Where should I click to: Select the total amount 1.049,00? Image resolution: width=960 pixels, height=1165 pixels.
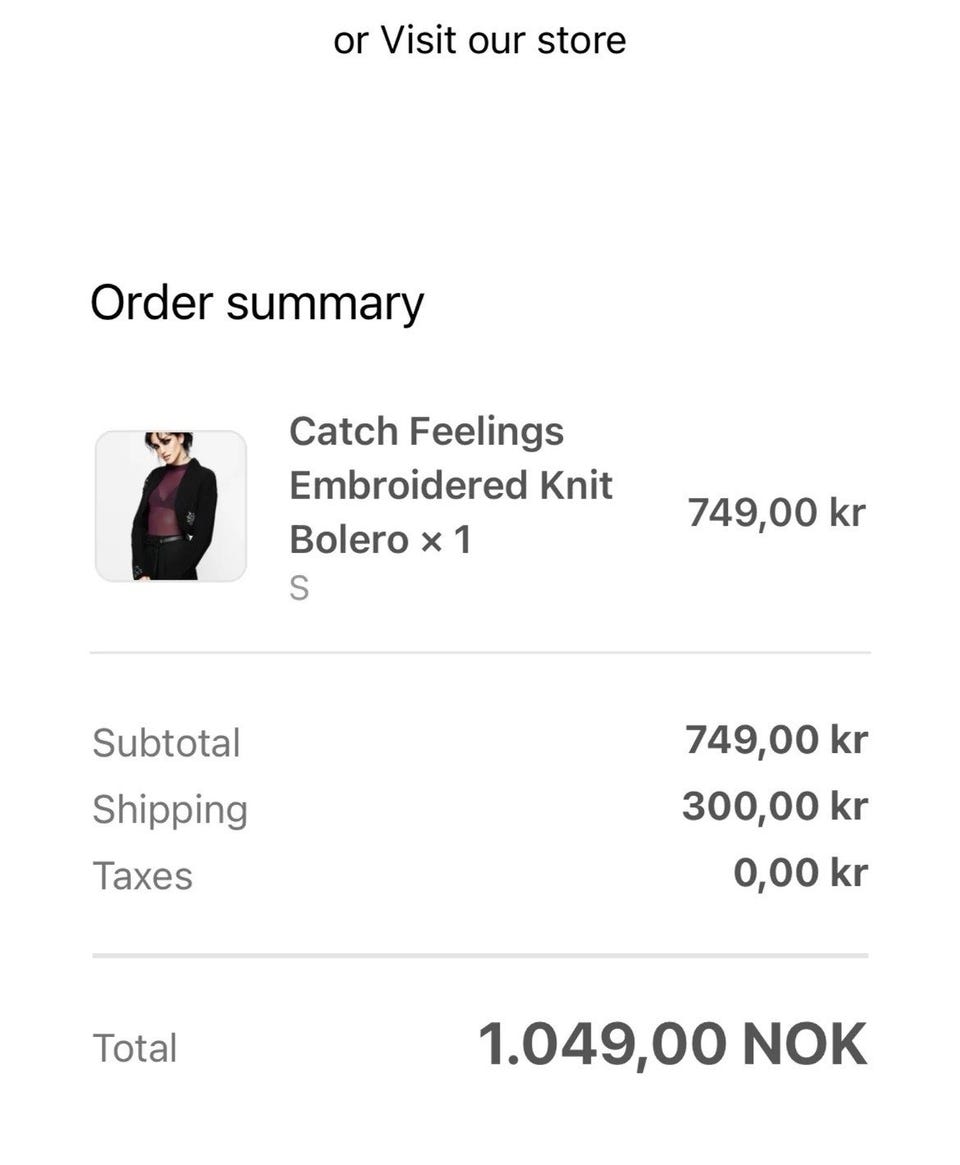click(x=602, y=1044)
